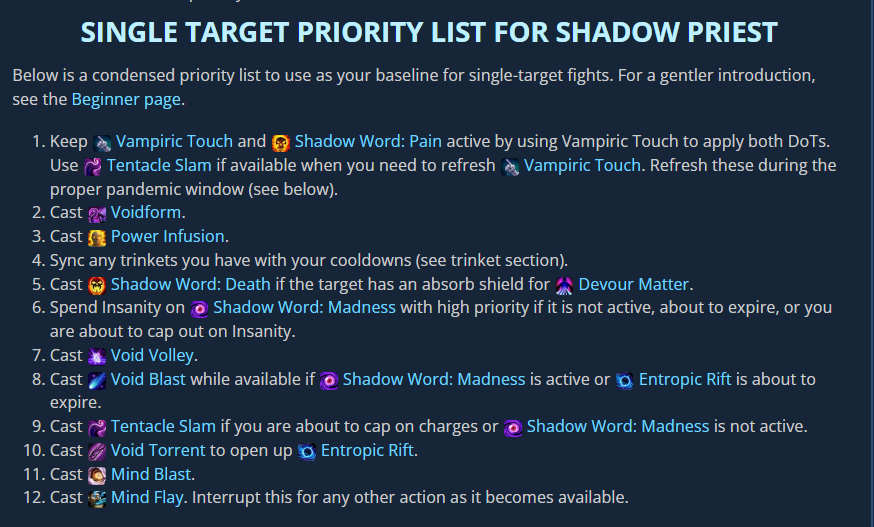Click the Mind Flay spell icon
The height and width of the screenshot is (527, 874).
[97, 498]
